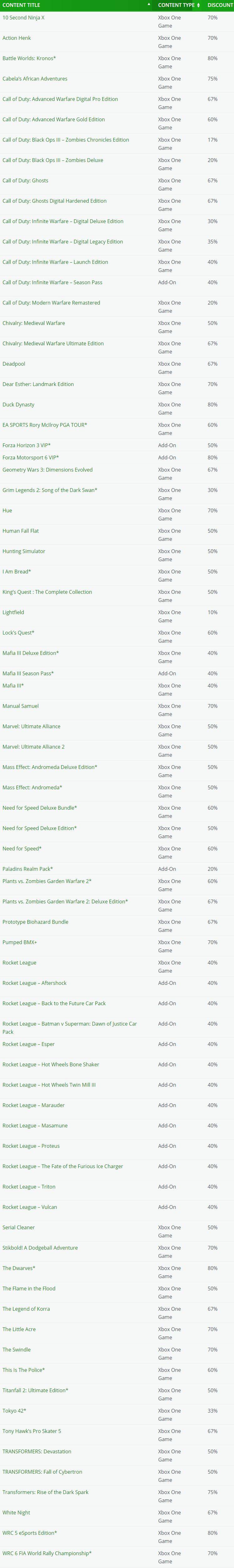Select Call of Duty: Ghosts entry

(25, 180)
